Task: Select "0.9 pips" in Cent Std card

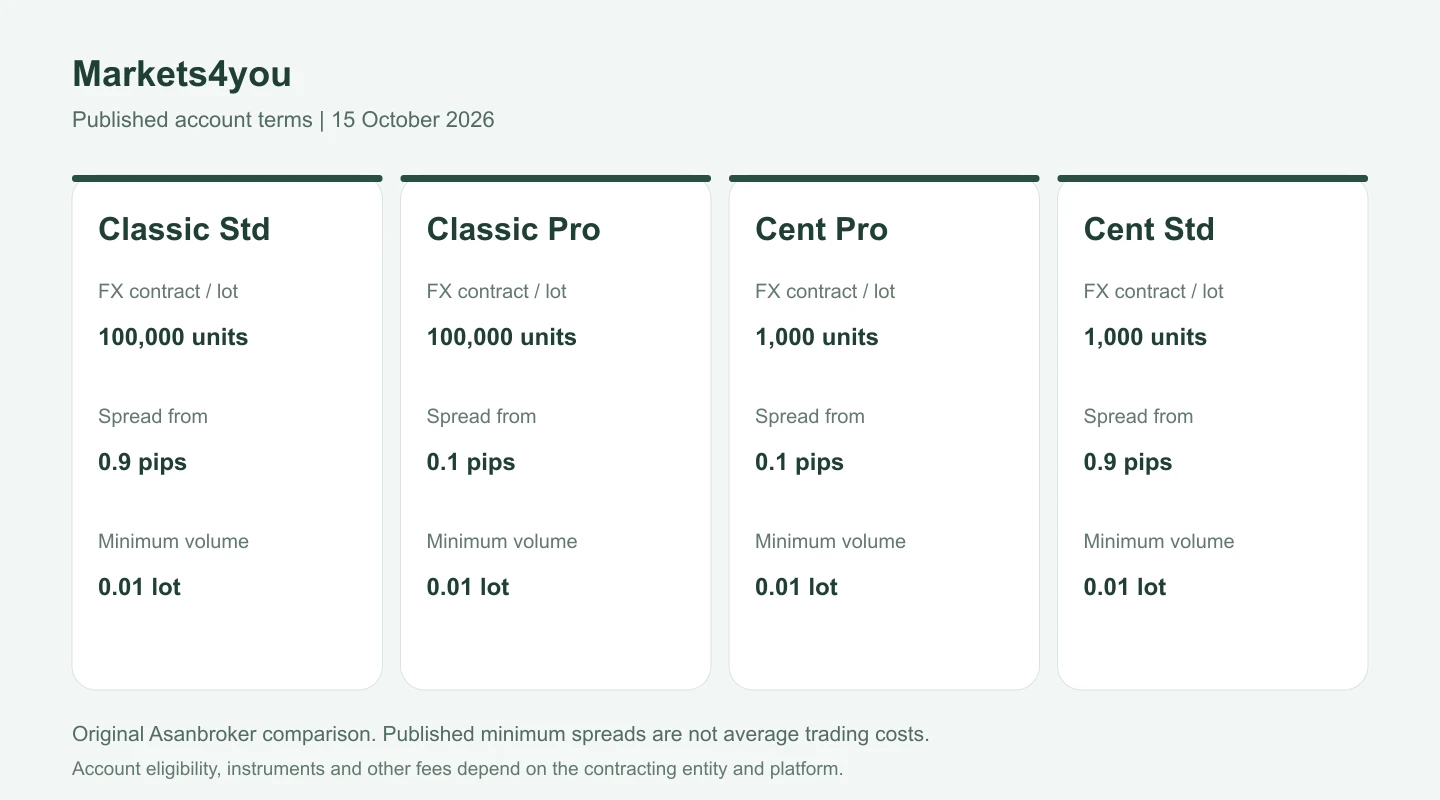Action: coord(1128,462)
